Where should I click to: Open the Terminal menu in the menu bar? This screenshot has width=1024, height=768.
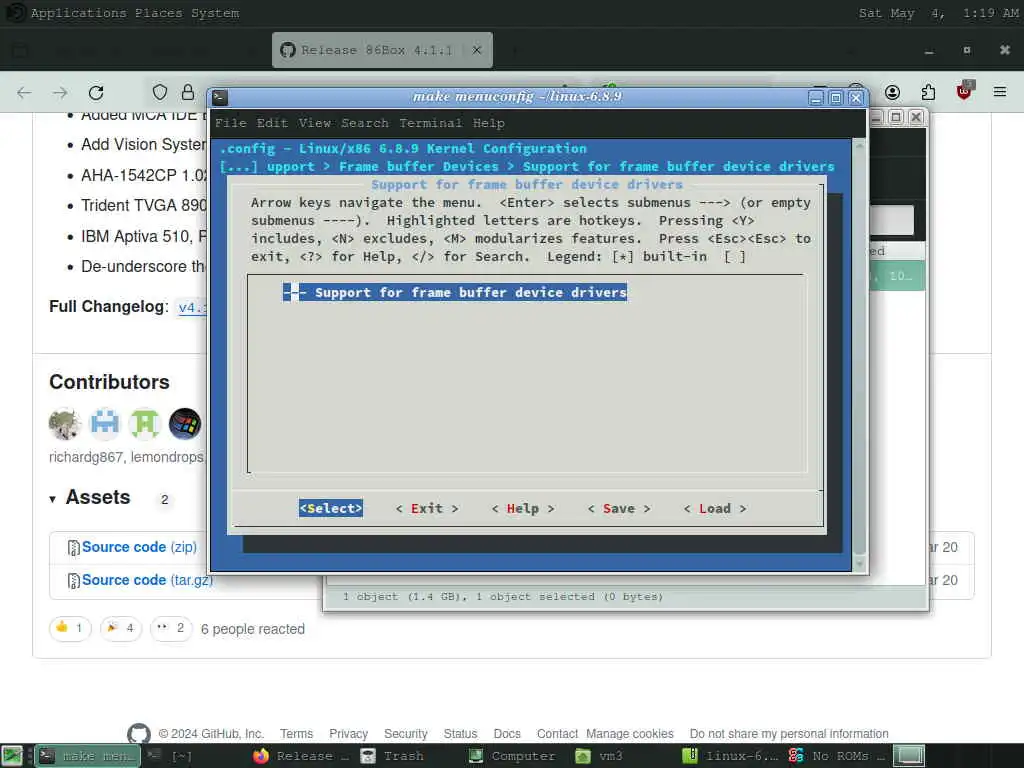tap(430, 123)
